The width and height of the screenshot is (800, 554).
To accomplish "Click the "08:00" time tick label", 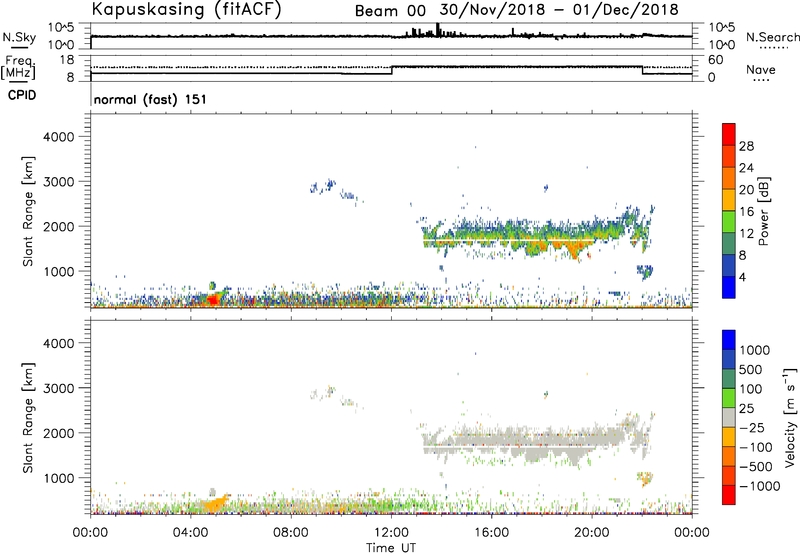I will [x=291, y=533].
